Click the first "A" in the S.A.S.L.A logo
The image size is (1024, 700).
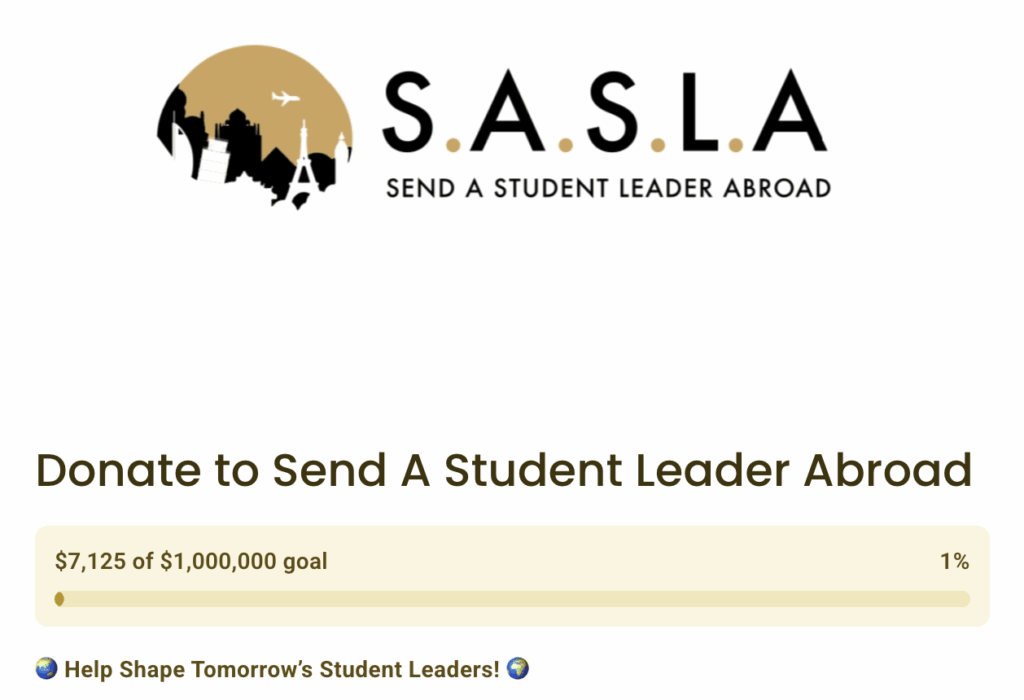point(508,111)
